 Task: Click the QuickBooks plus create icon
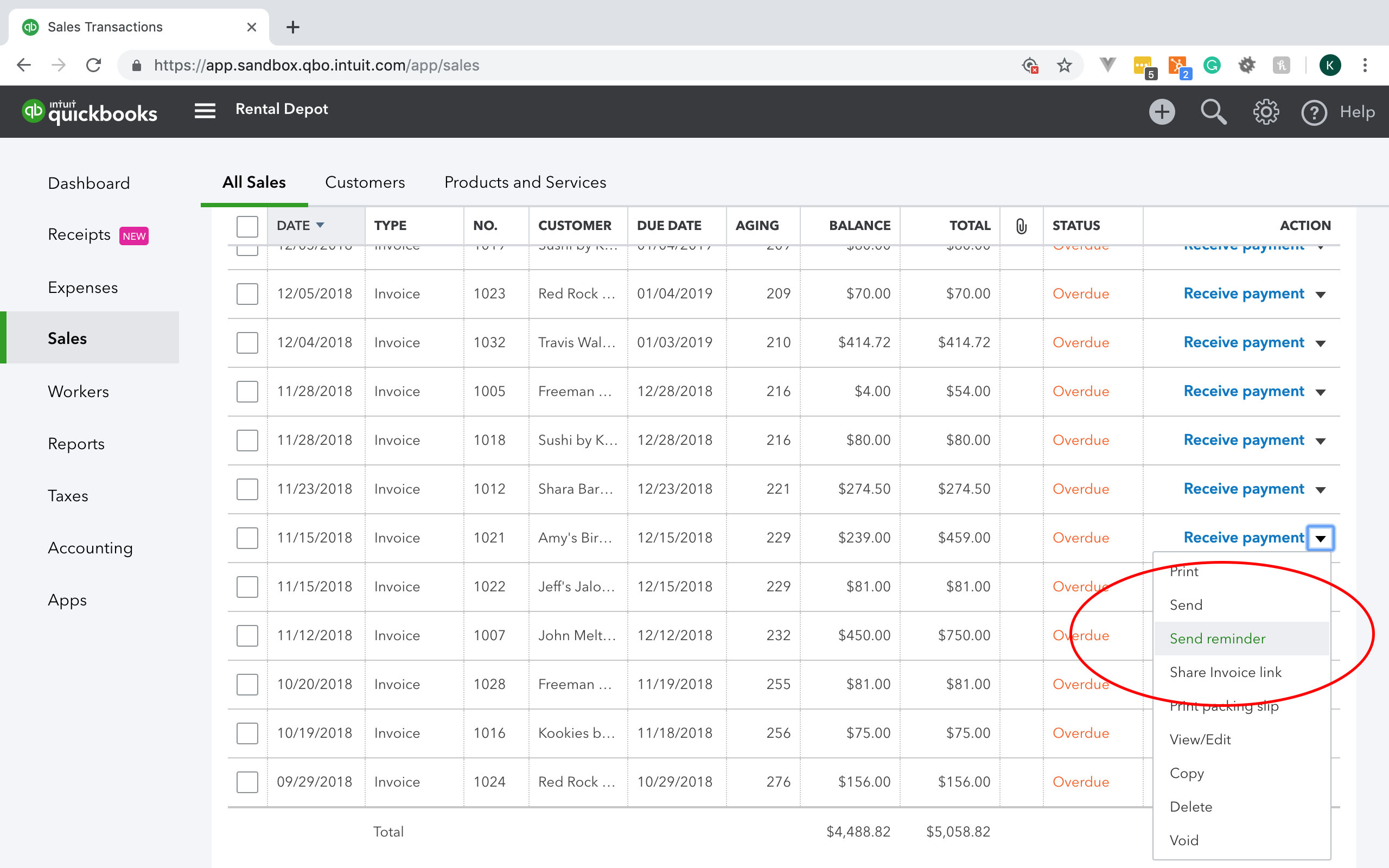(1162, 112)
